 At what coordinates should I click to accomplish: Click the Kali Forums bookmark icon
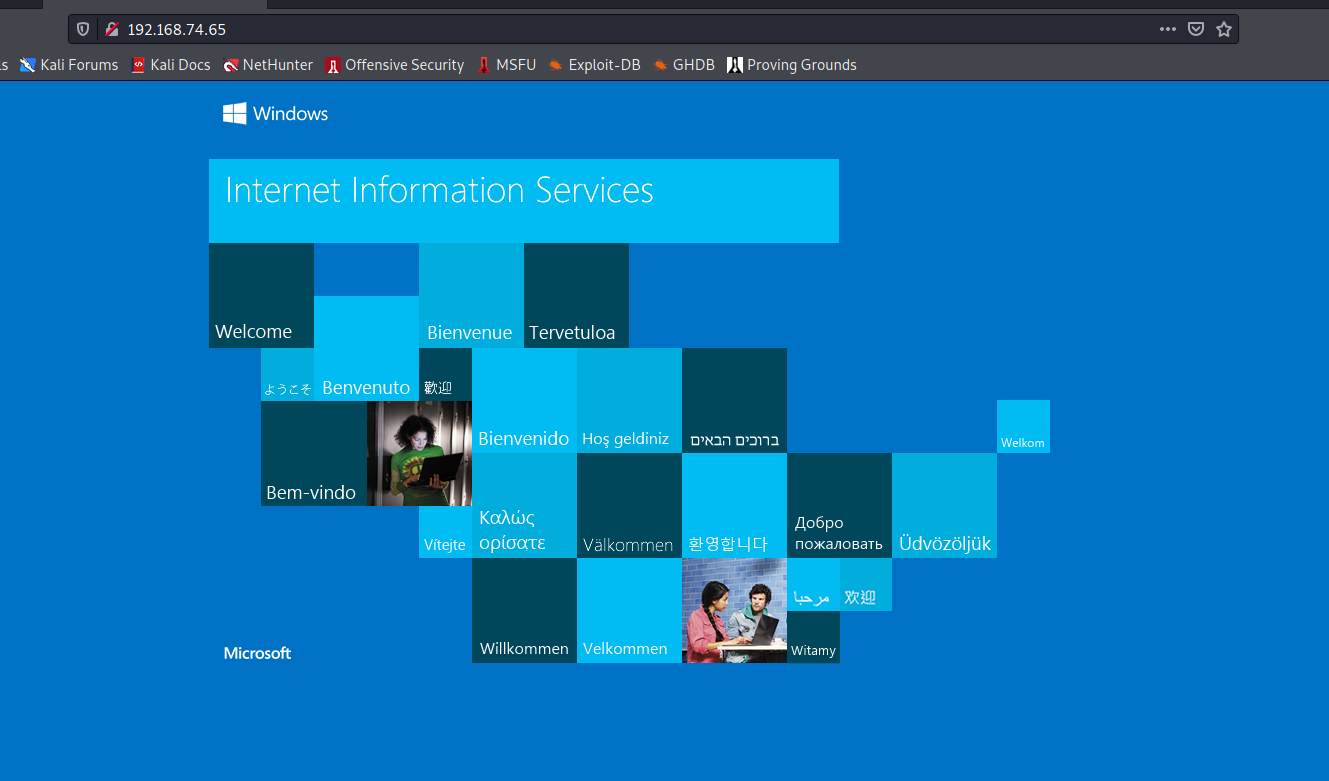(x=29, y=64)
